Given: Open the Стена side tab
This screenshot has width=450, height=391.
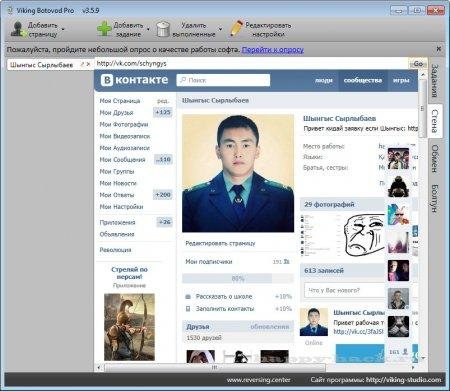Looking at the screenshot, I should coord(435,121).
